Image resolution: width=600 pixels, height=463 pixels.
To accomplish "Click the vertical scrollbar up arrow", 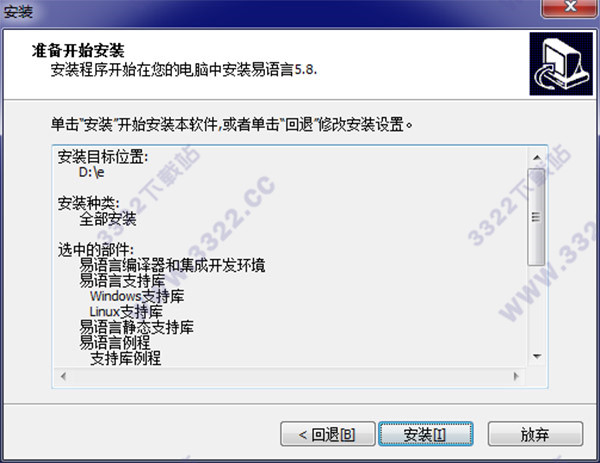I will [537, 157].
